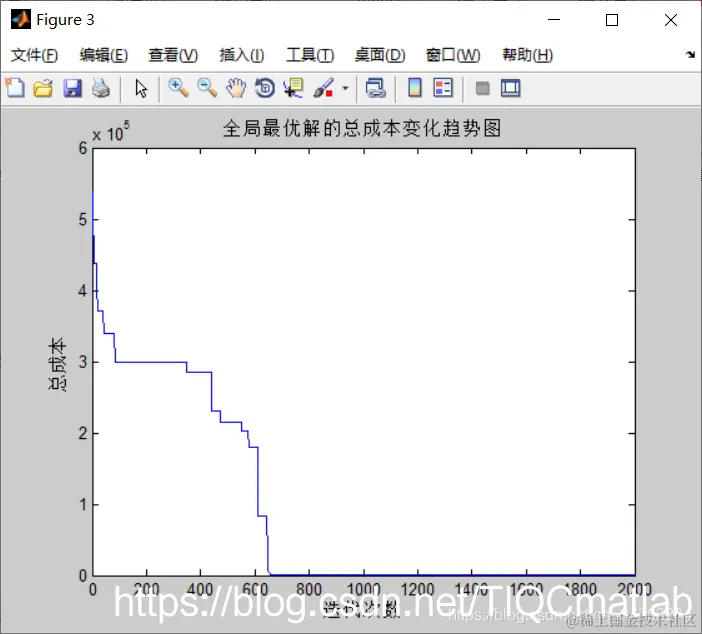Save the figure with the floppy disk icon
Screen dimensions: 702x634
(73, 88)
